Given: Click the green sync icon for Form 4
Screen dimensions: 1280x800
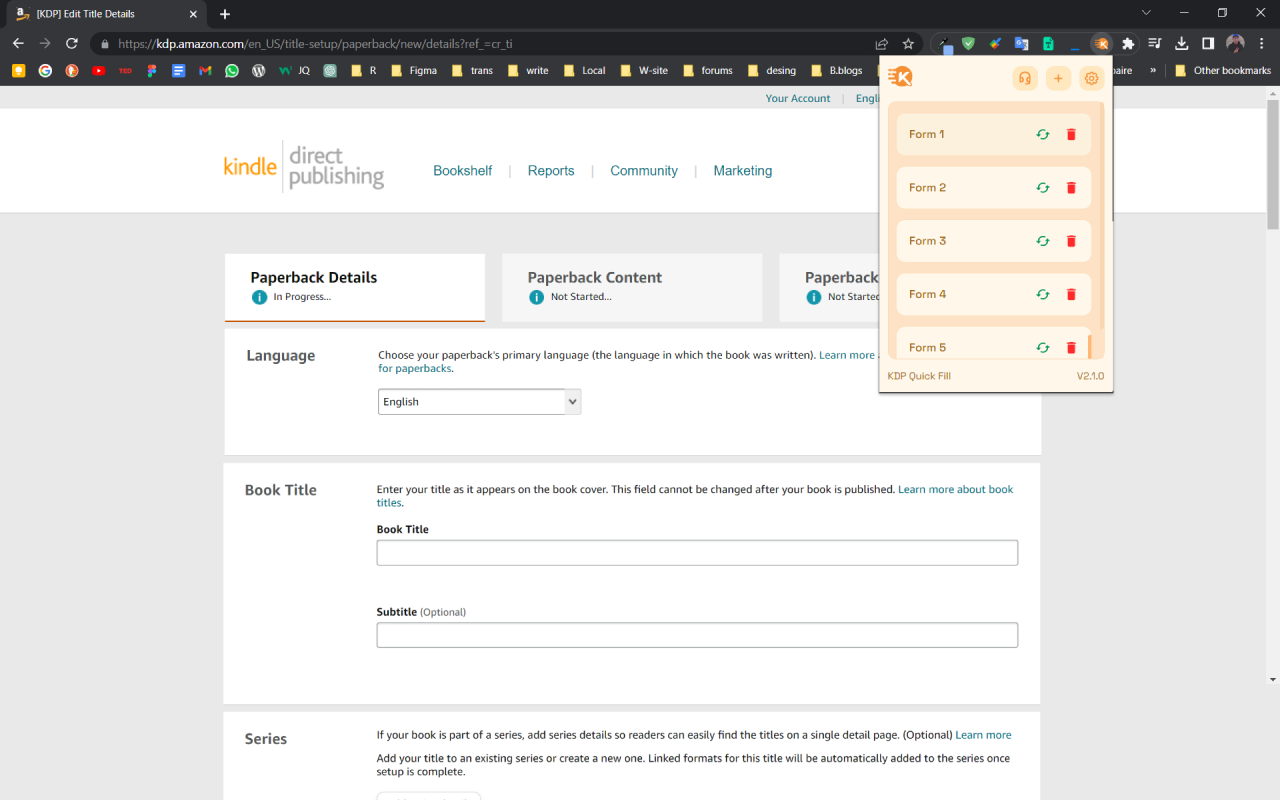Looking at the screenshot, I should 1043,294.
